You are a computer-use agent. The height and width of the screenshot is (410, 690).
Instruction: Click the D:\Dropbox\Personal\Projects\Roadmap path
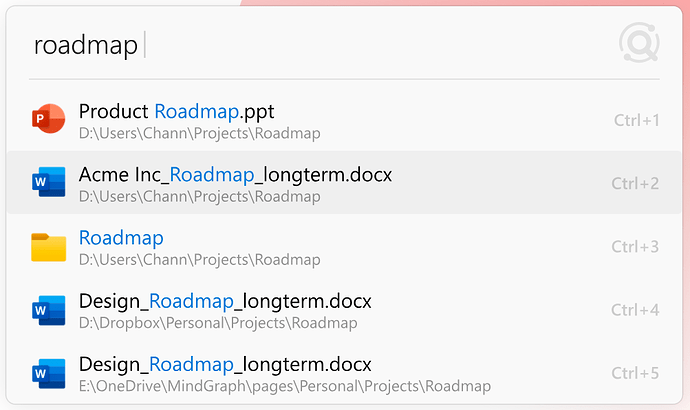tap(217, 323)
